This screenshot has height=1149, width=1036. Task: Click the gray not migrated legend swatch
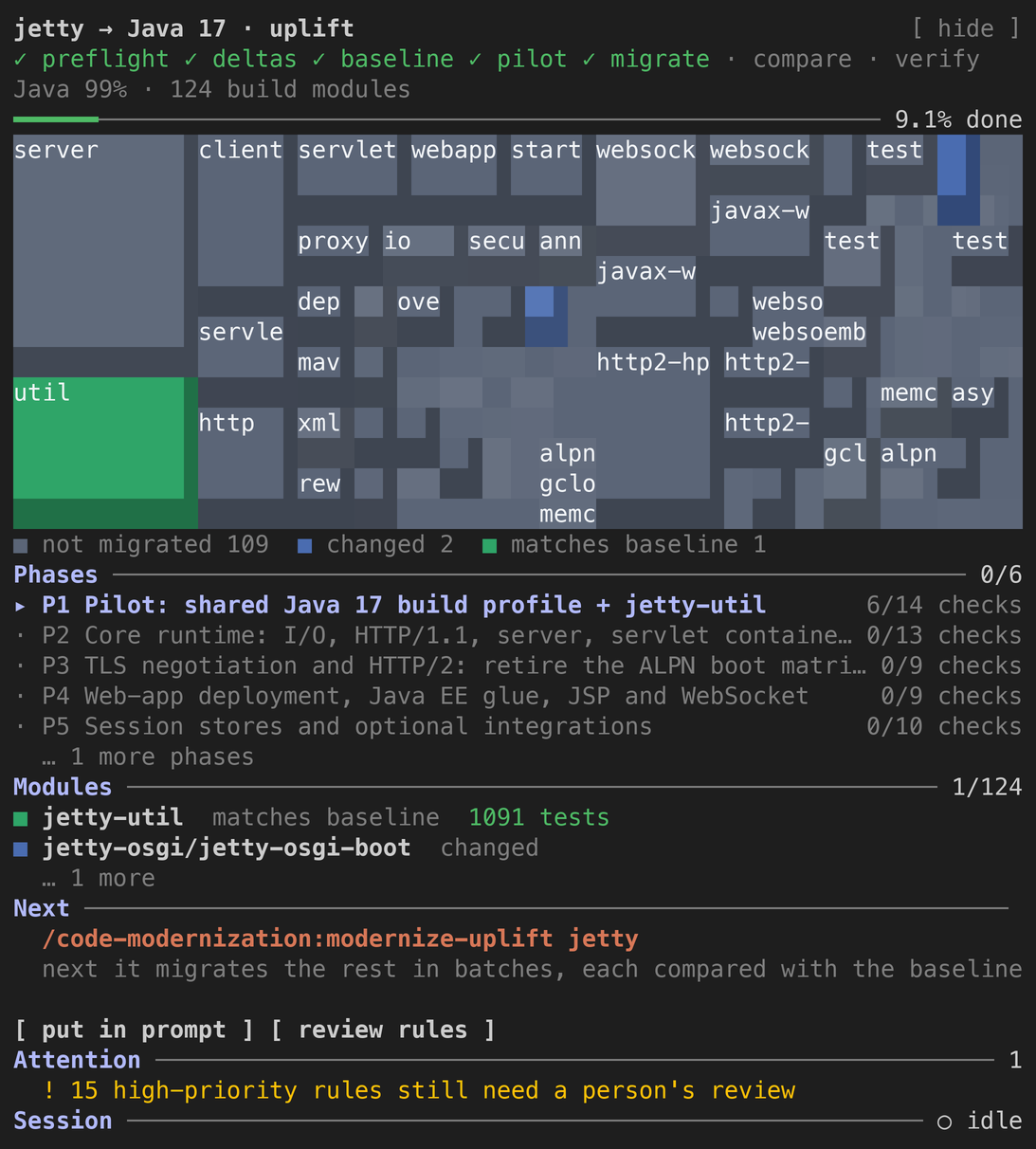point(21,545)
